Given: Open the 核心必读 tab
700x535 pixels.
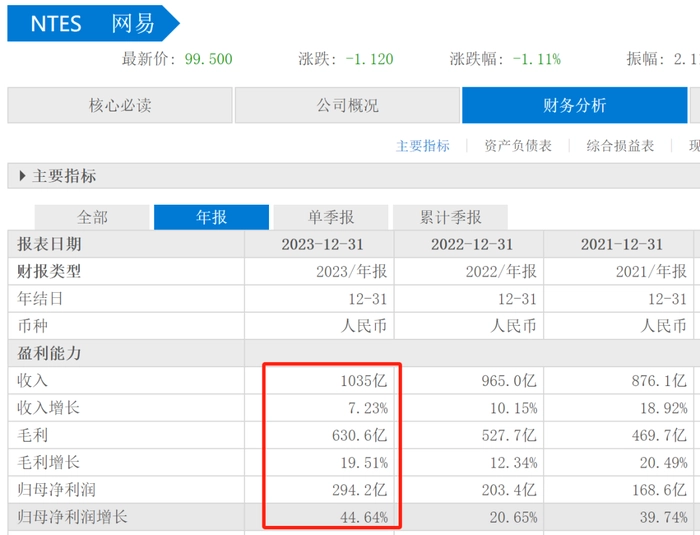Looking at the screenshot, I should tap(120, 106).
